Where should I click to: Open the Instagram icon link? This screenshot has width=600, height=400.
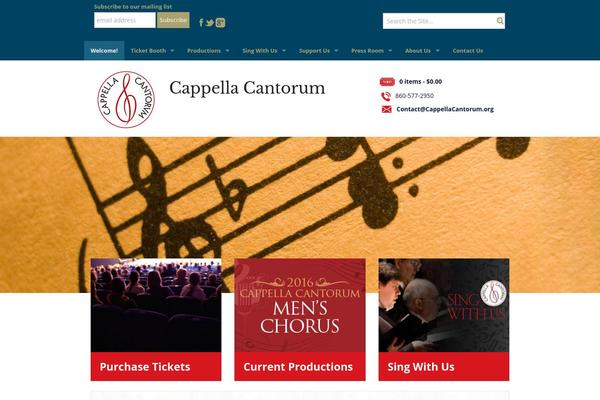coord(220,23)
